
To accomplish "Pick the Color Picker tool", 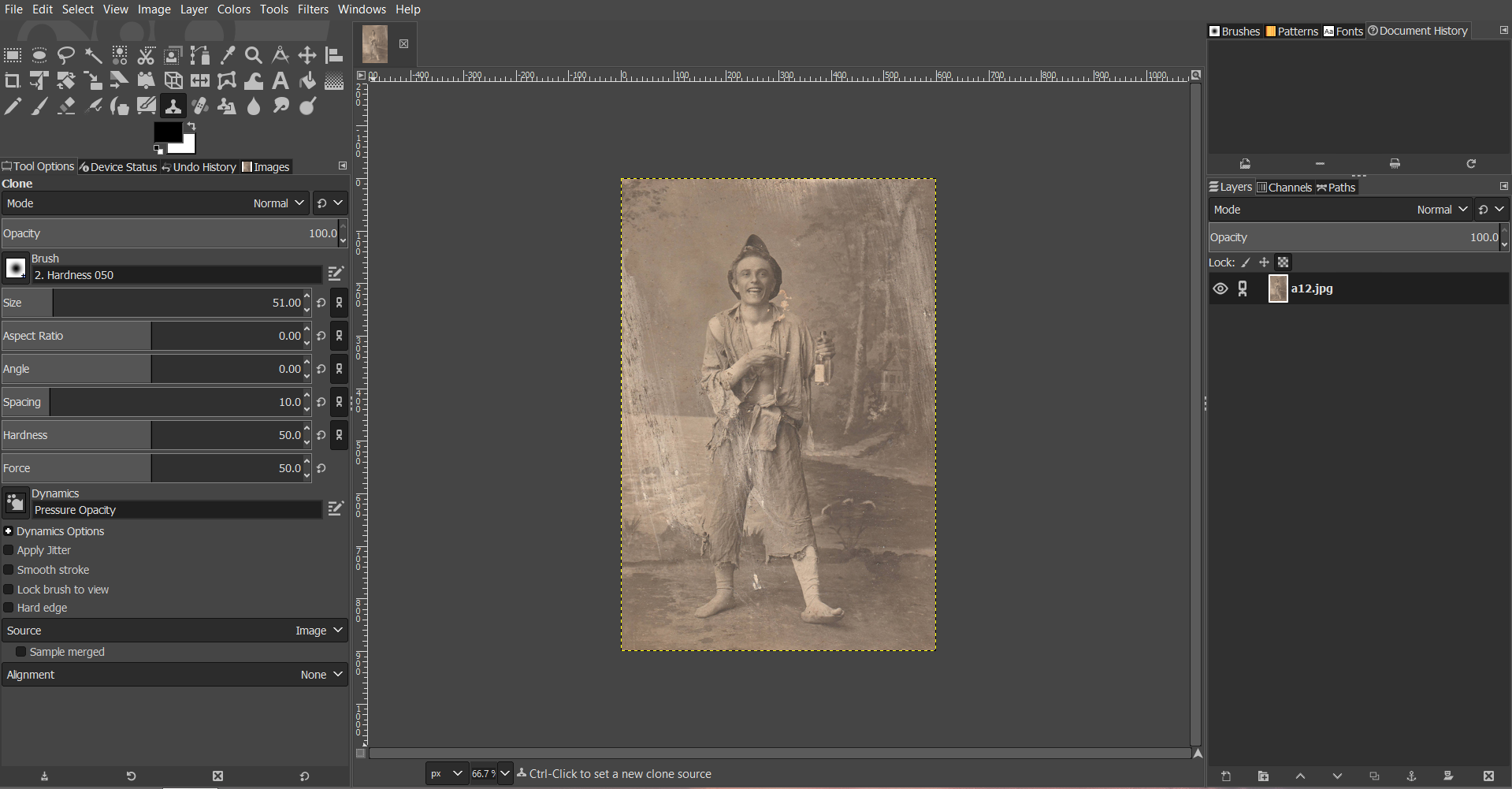I will [228, 55].
